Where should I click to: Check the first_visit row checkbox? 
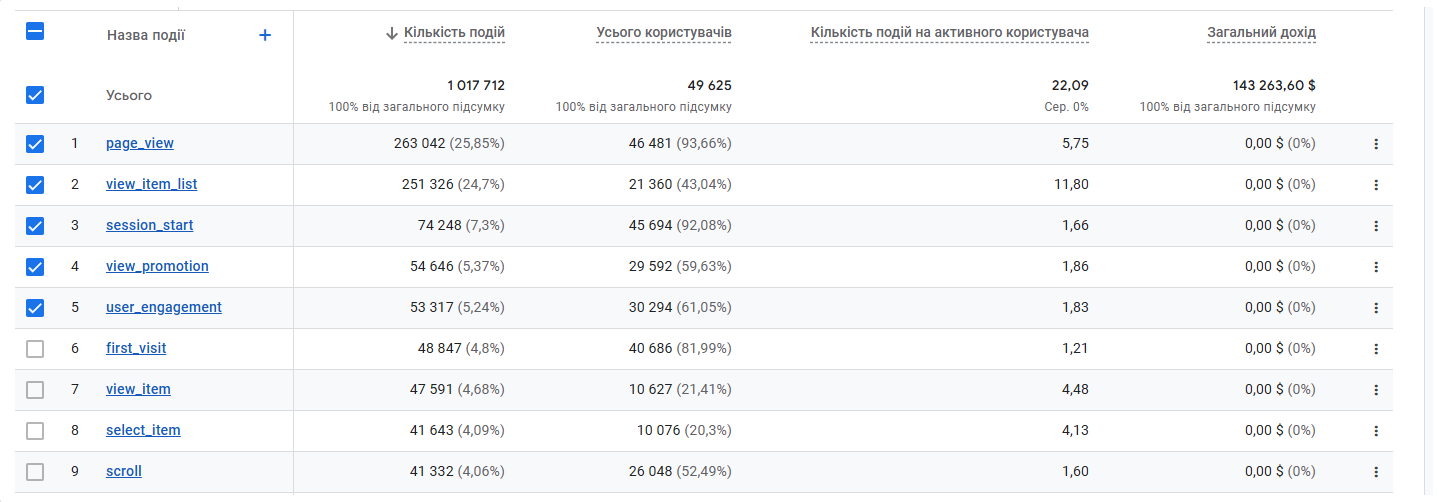(35, 349)
